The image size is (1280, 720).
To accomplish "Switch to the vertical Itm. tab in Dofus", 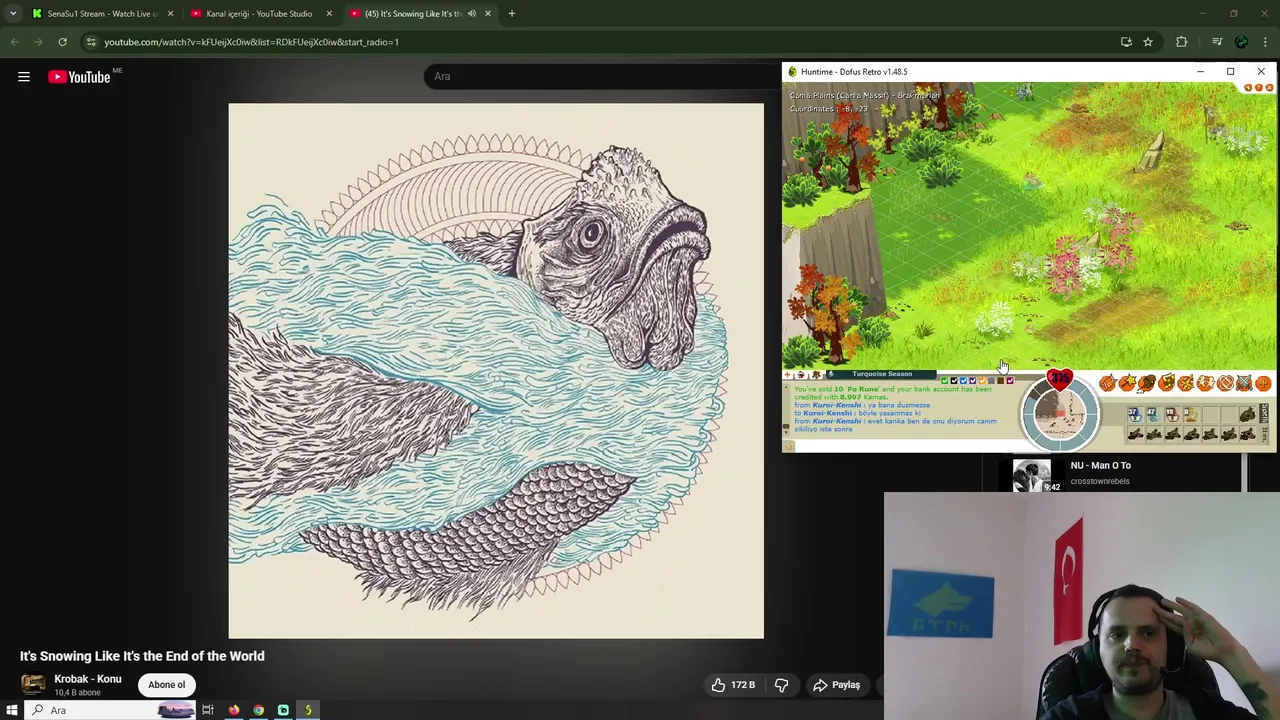I will coord(1264,435).
